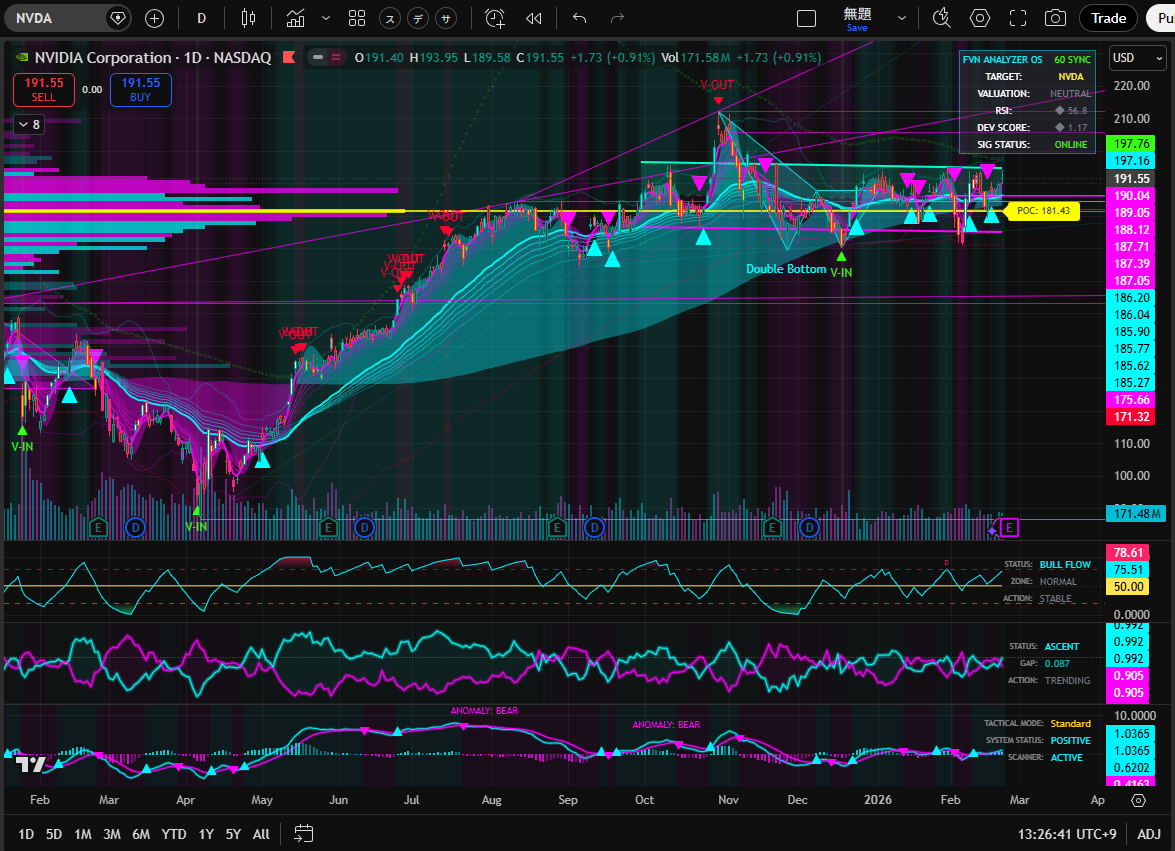Open the USD currency dropdown
1175x851 pixels.
(x=1138, y=58)
